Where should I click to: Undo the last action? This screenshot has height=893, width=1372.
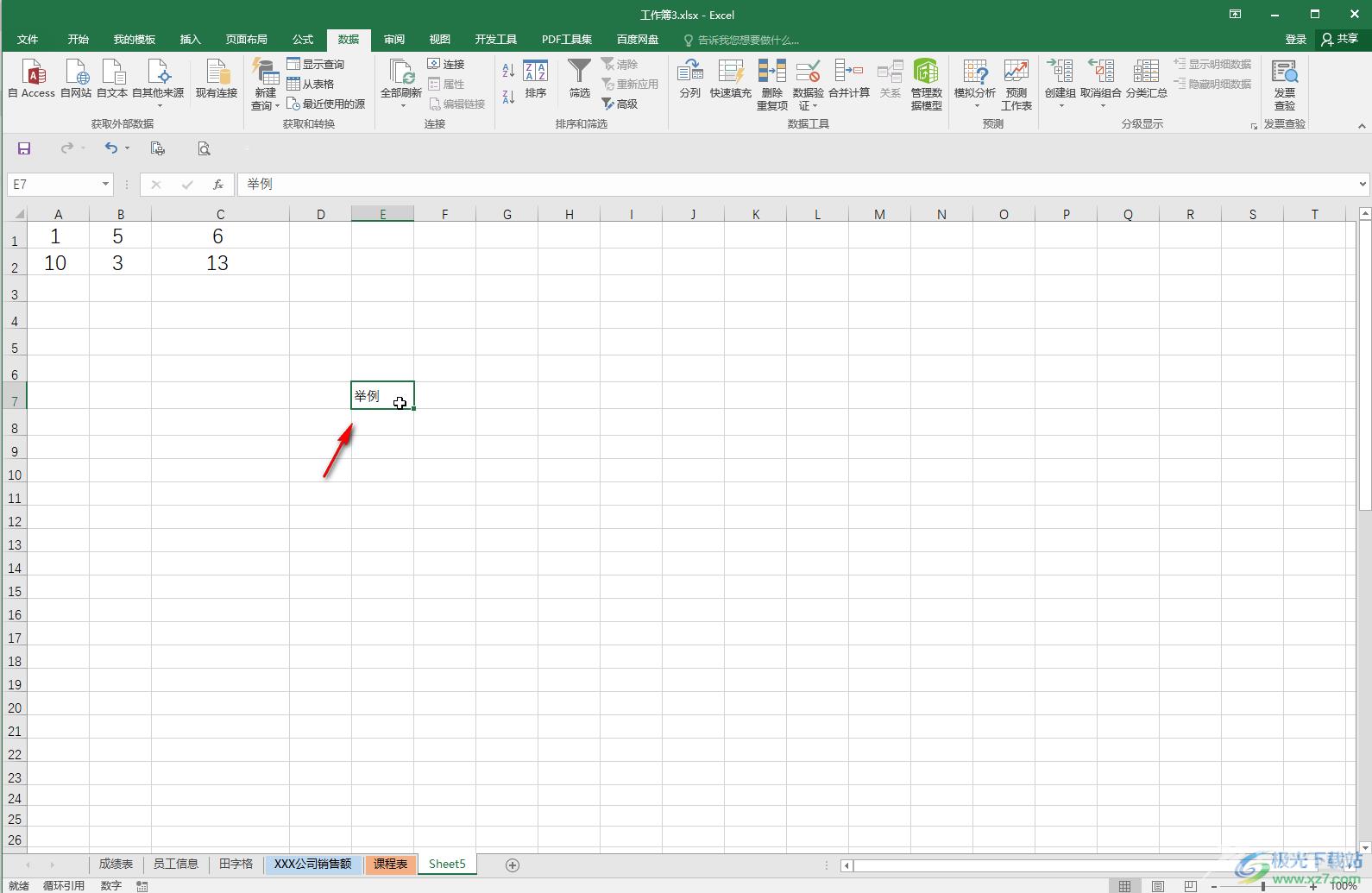tap(111, 148)
